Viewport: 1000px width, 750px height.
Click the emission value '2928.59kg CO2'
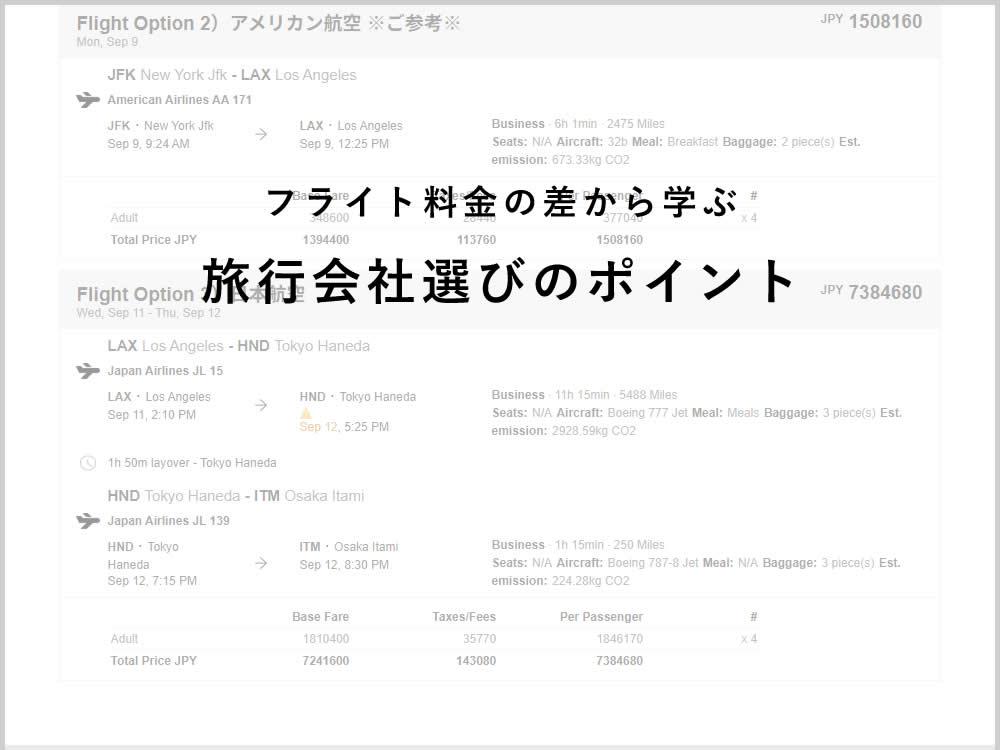594,430
